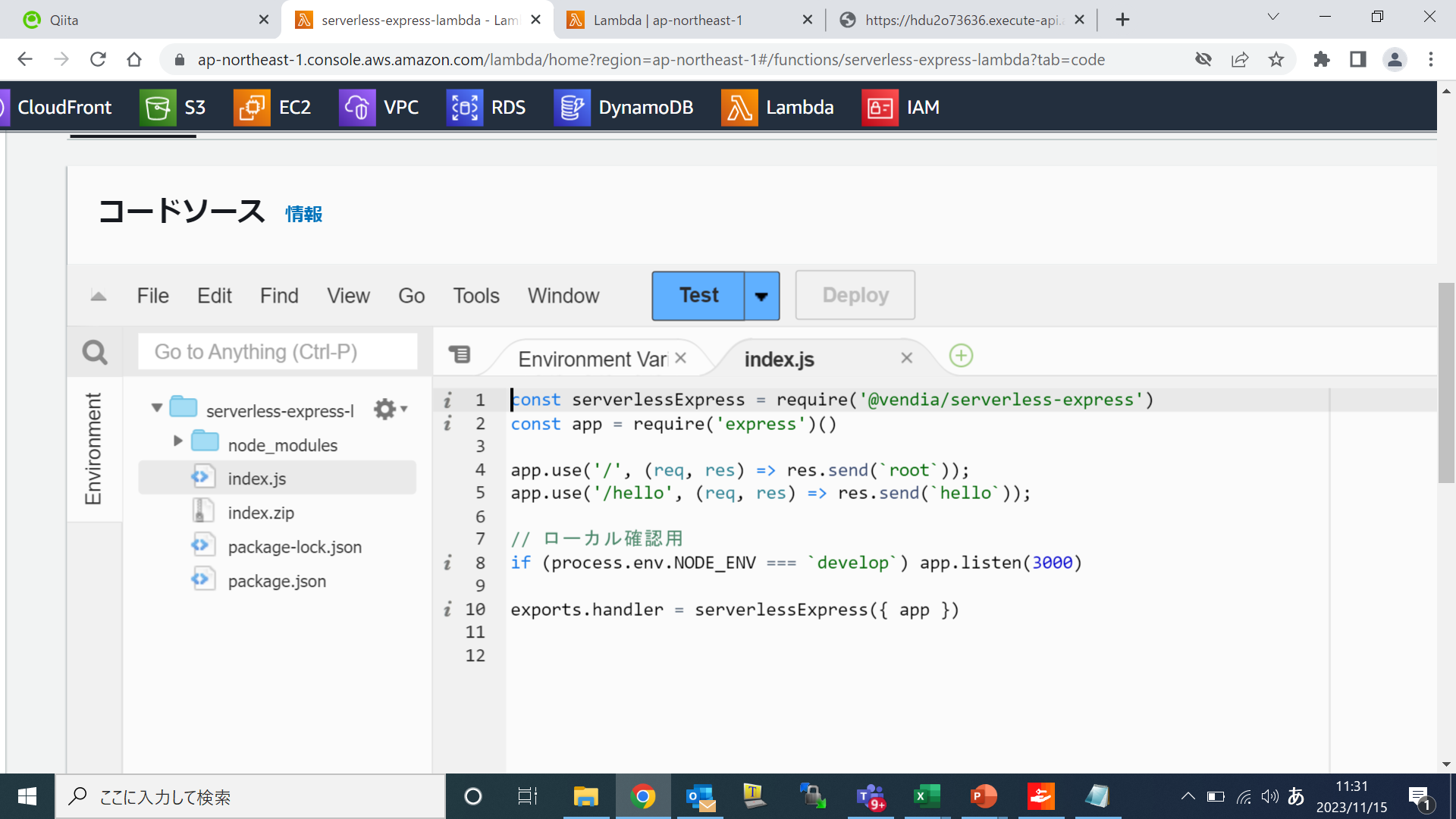Click the page vertical scrollbar thumb
The image size is (1456, 819).
1446,383
